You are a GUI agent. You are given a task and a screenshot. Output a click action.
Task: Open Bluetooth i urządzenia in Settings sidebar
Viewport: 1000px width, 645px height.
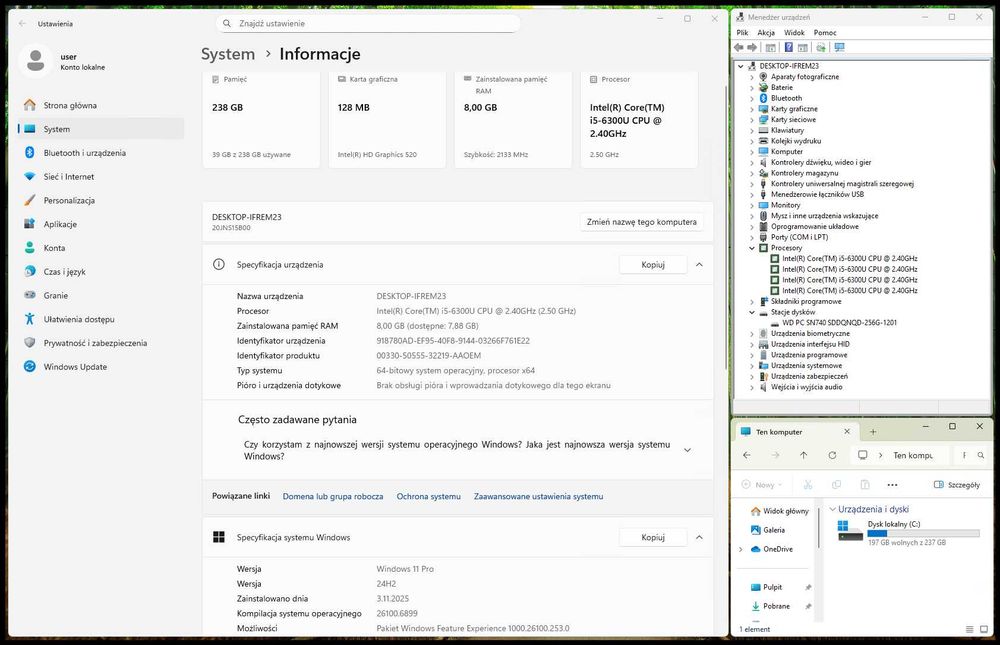[x=102, y=152]
